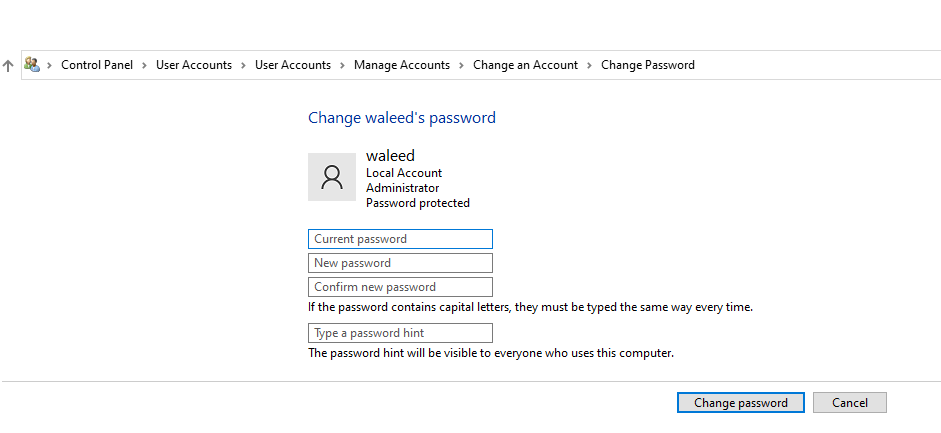Click the Change password button

741,402
